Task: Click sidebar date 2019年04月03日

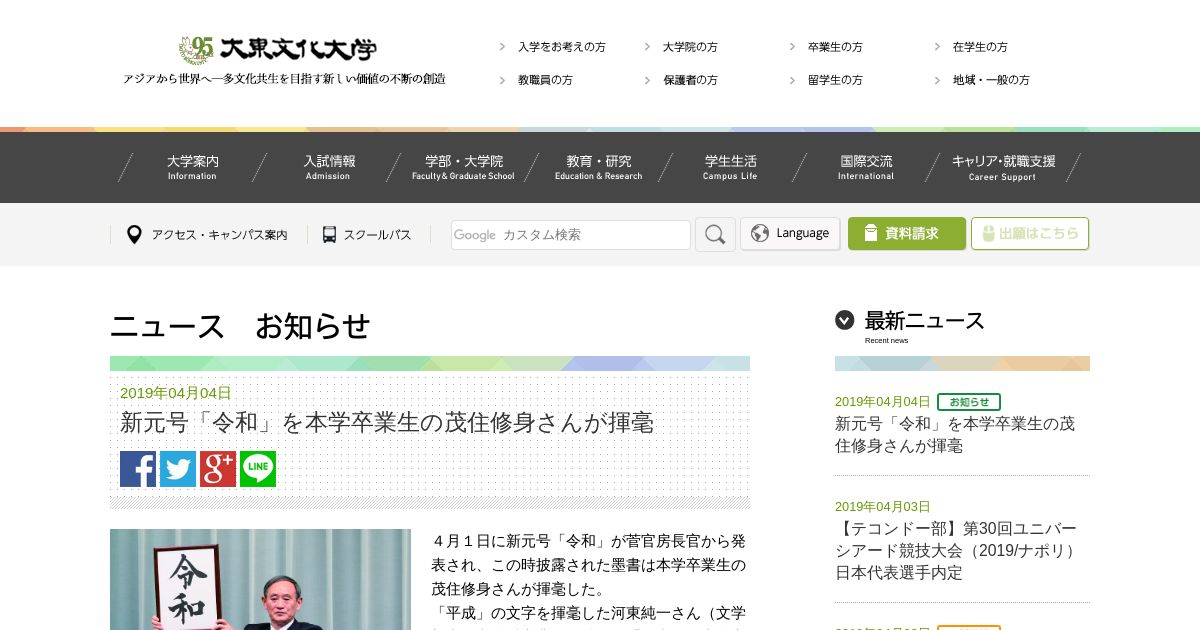Action: [883, 507]
